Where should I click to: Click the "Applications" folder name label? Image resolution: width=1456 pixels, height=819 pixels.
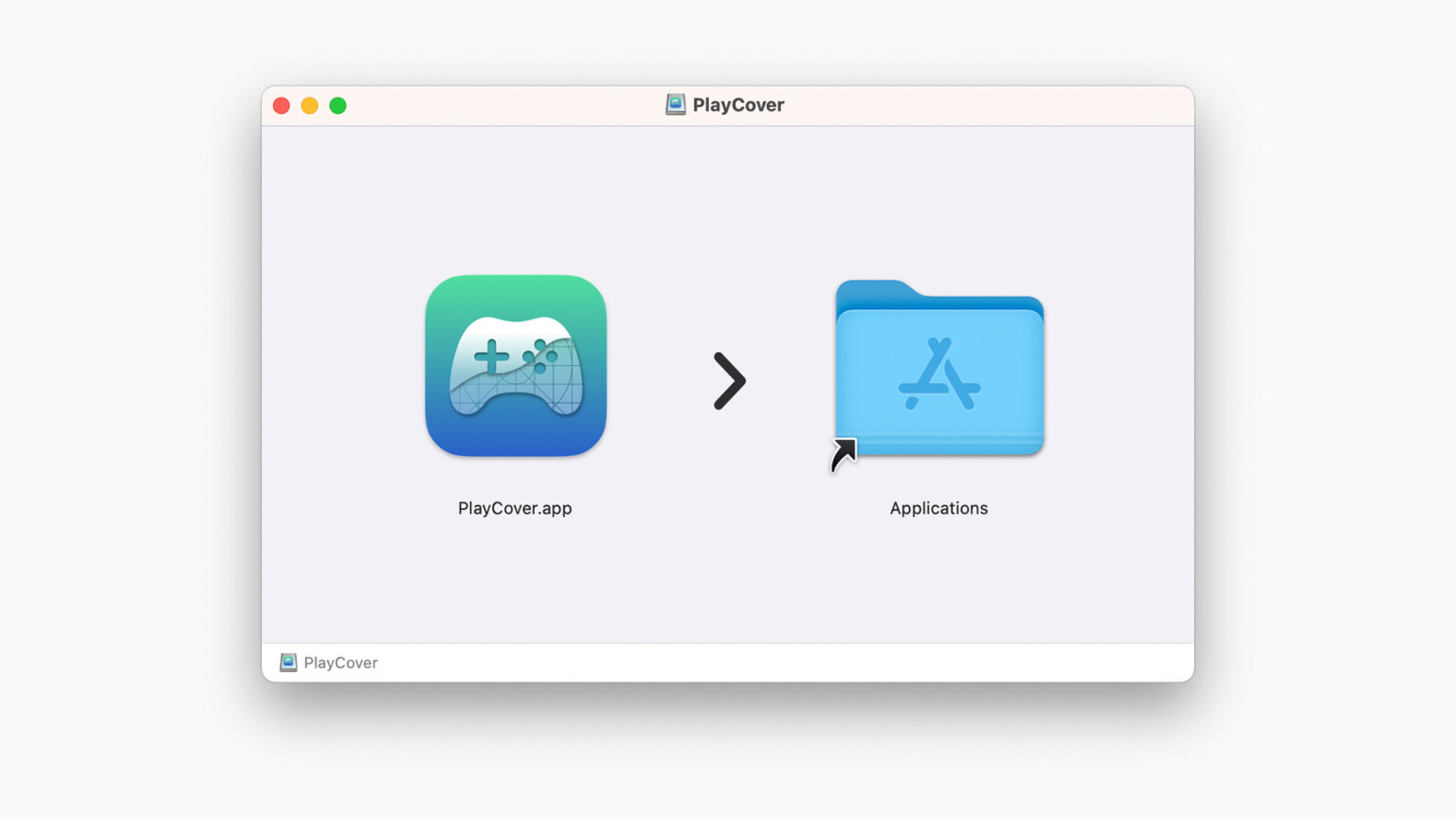coord(938,508)
